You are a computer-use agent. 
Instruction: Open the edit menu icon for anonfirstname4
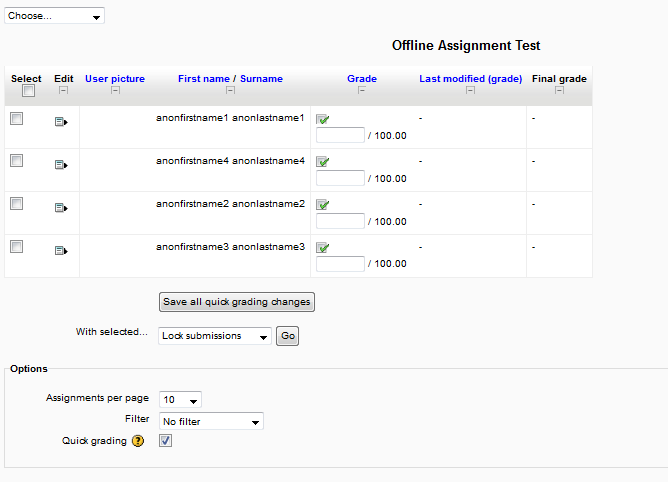click(x=61, y=165)
